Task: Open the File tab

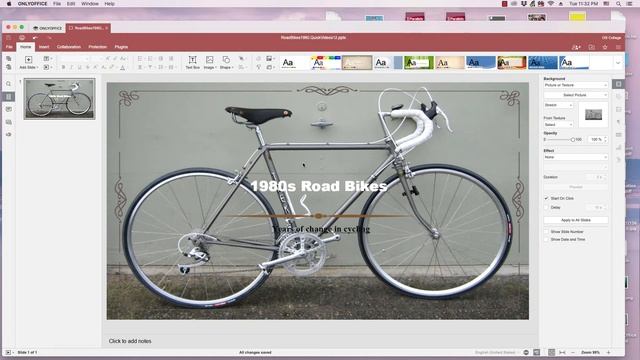Action: pos(9,47)
